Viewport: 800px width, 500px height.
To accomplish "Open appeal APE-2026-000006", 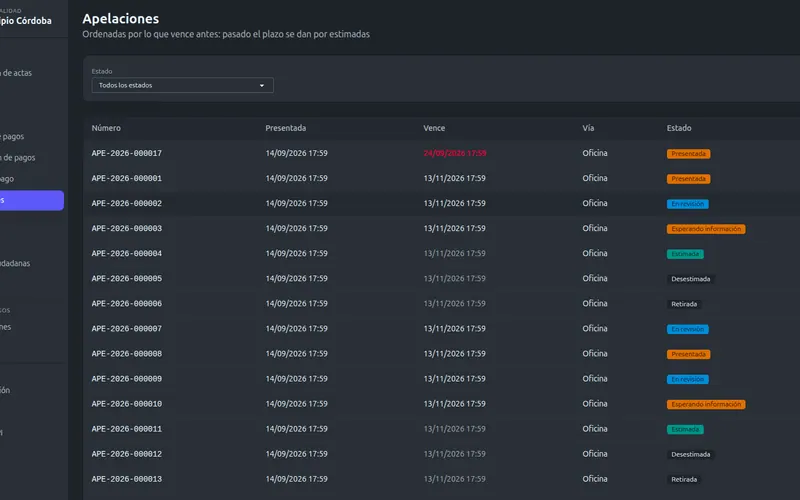I will 127,304.
